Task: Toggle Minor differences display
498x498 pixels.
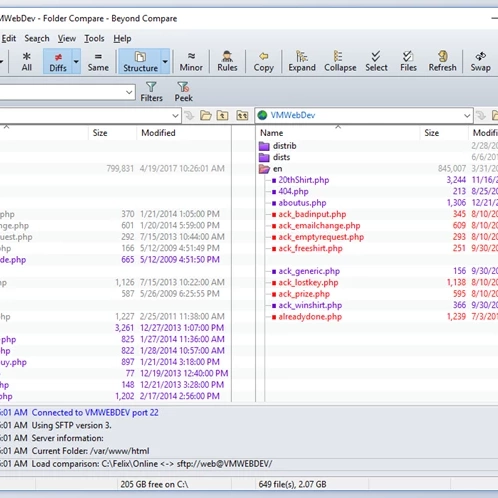Action: [191, 61]
